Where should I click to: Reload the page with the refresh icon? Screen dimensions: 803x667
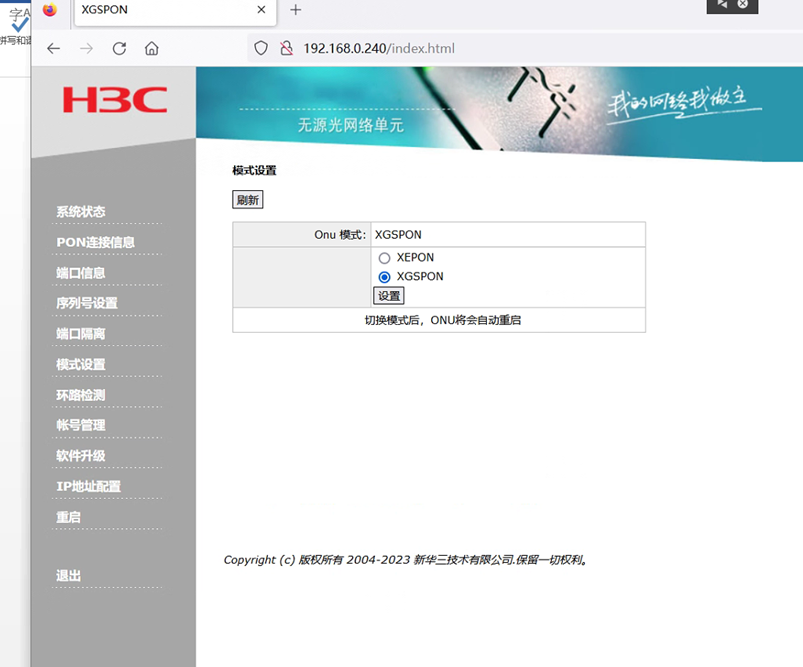(119, 49)
